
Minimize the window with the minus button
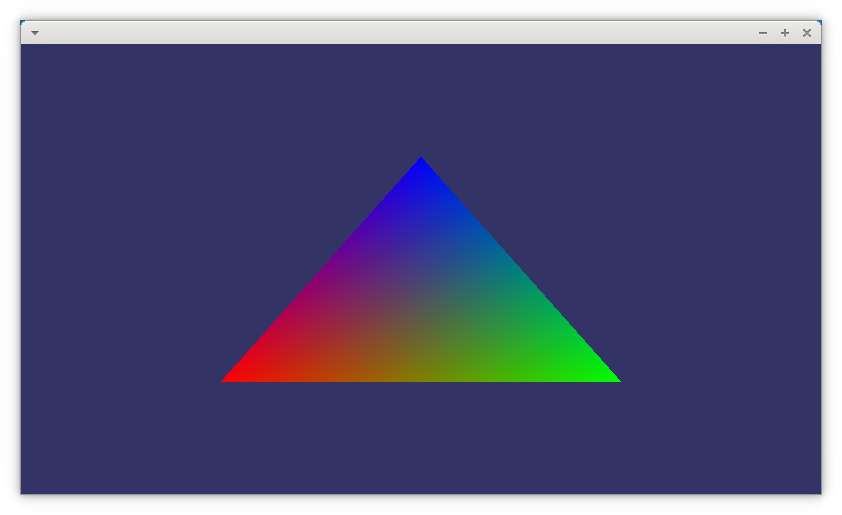(x=763, y=33)
